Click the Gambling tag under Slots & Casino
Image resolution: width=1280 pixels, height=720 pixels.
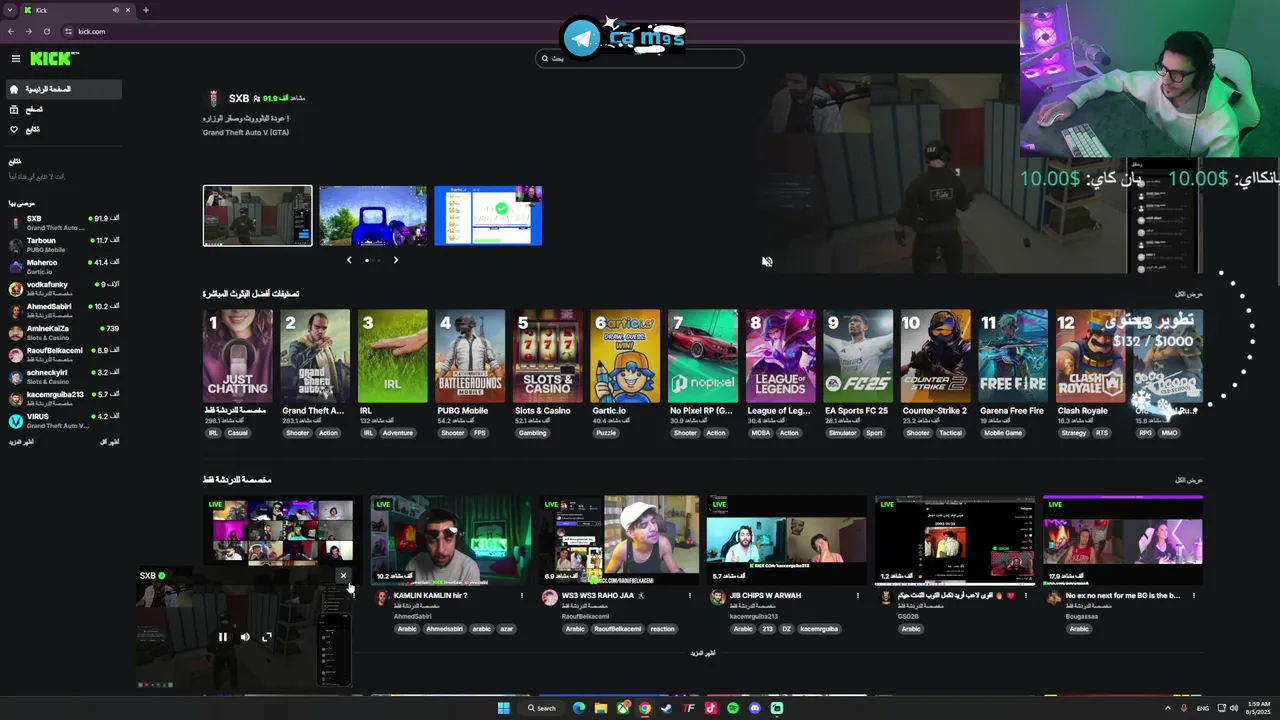tap(533, 433)
